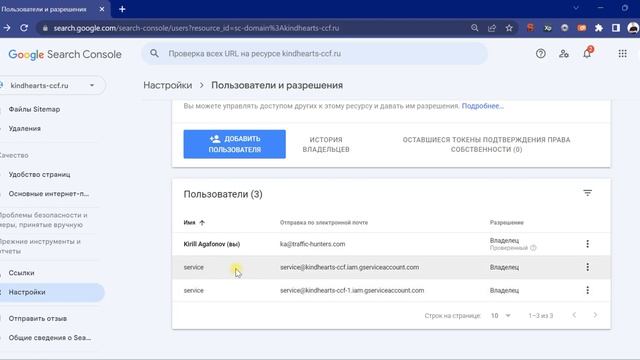The height and width of the screenshot is (360, 640).
Task: Open more options for service@kindhearts-ccf-1 row
Action: coord(587,290)
